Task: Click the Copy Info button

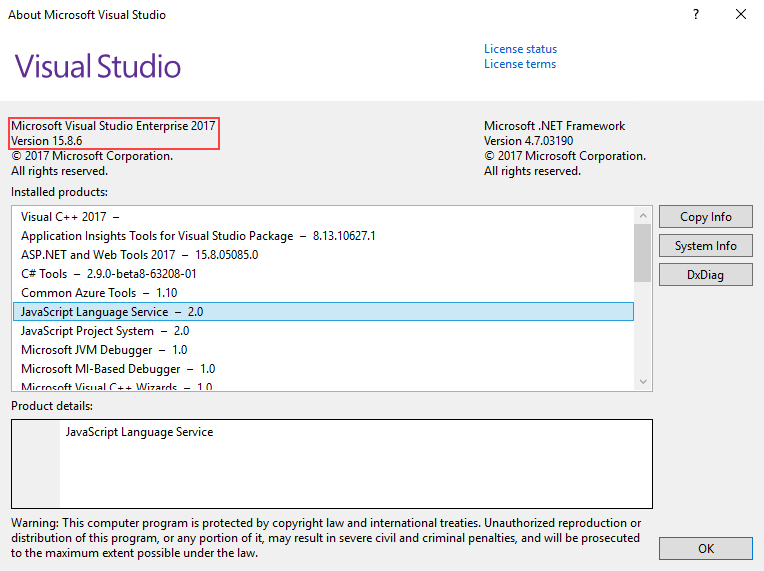Action: coord(706,217)
